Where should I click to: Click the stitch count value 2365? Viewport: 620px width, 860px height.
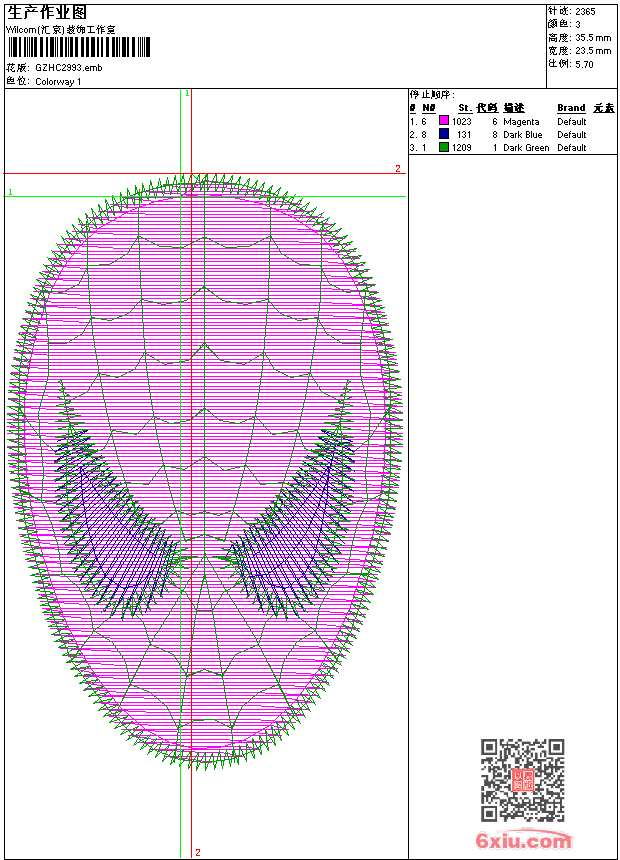(585, 11)
